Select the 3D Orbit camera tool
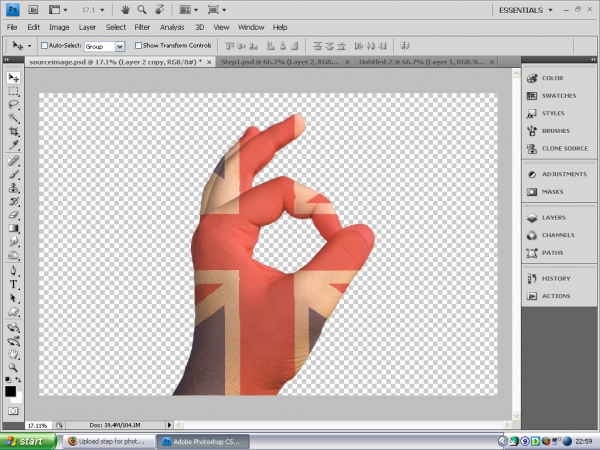The image size is (600, 450). click(x=13, y=341)
